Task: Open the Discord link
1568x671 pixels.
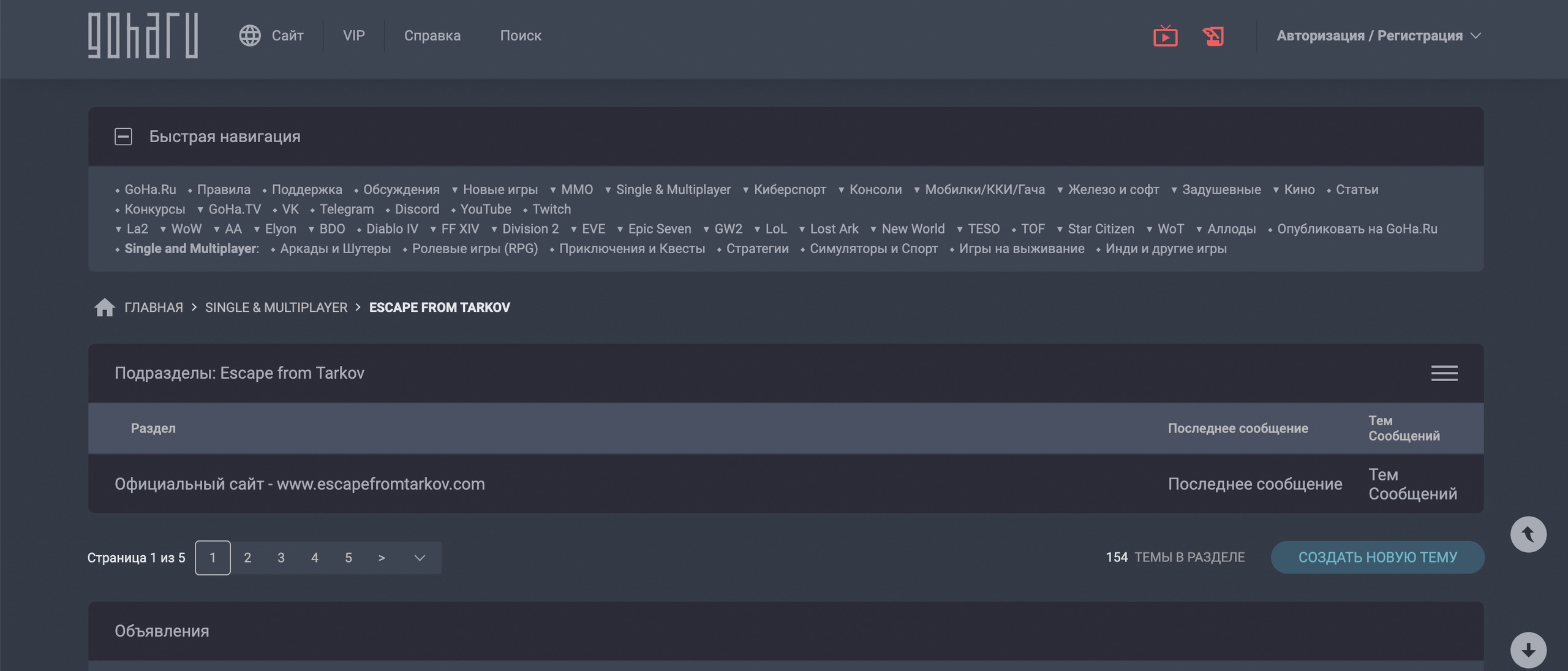Action: click(x=417, y=209)
